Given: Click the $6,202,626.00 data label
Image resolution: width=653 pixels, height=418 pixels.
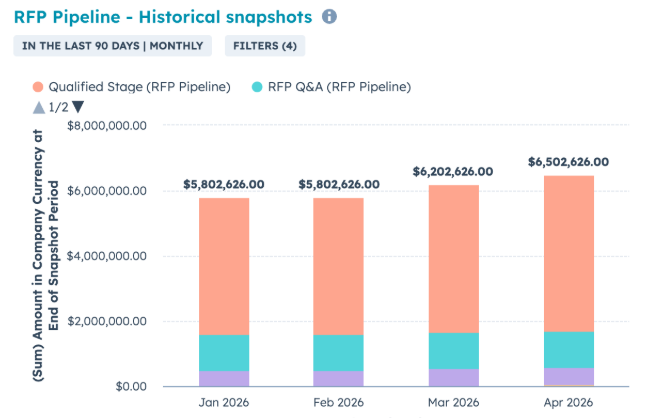Looking at the screenshot, I should [x=453, y=171].
